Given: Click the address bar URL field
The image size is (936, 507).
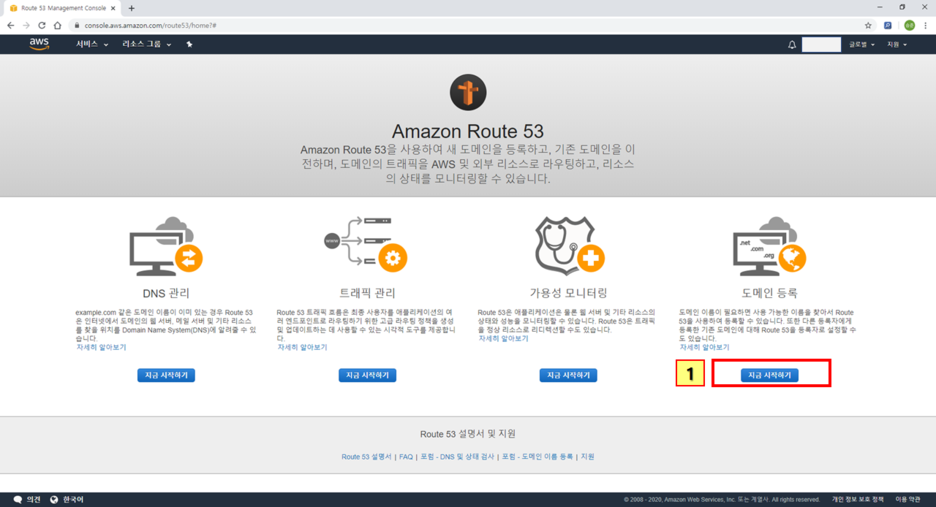Looking at the screenshot, I should [466, 25].
